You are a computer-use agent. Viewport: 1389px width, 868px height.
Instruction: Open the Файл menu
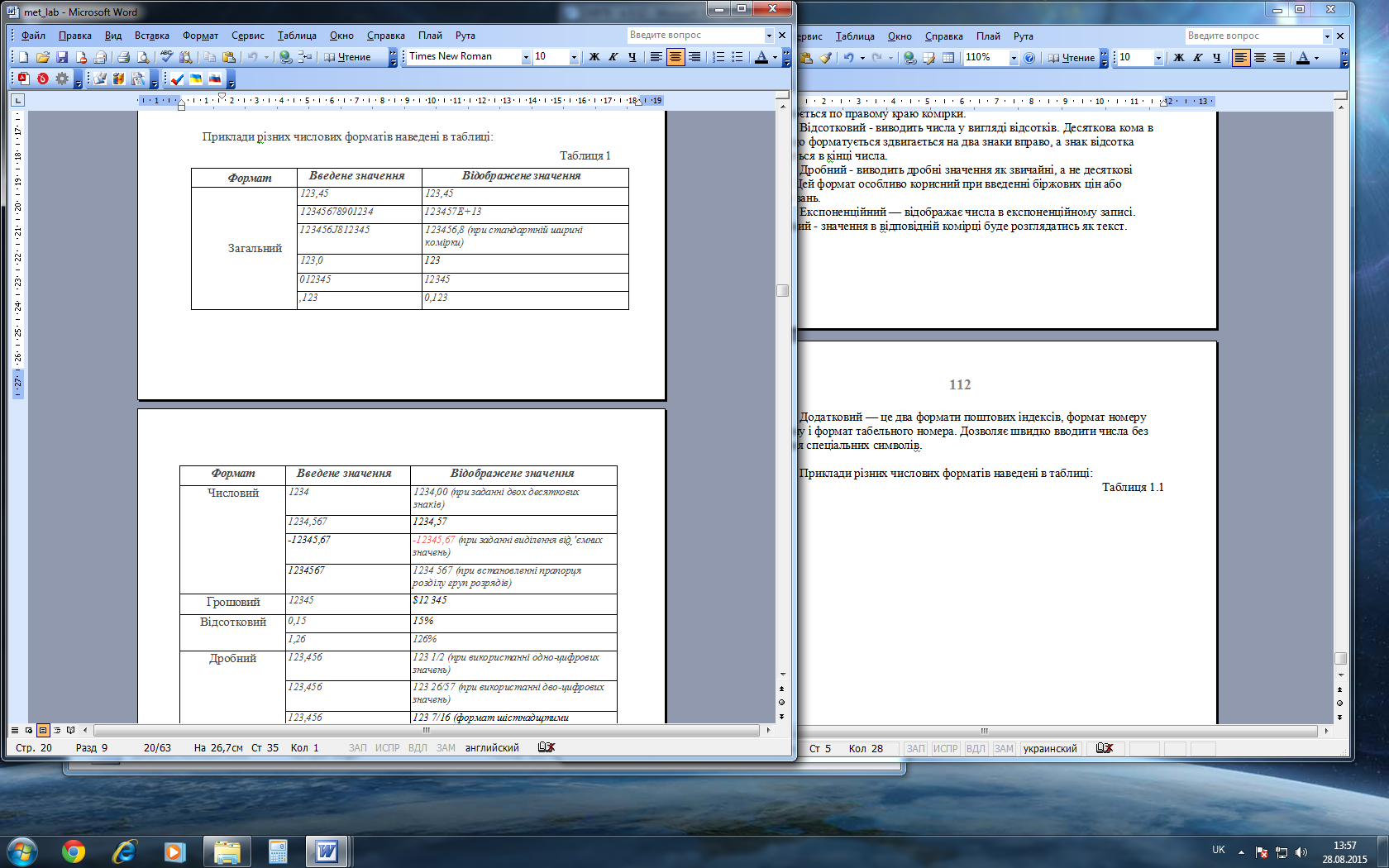pyautogui.click(x=33, y=36)
